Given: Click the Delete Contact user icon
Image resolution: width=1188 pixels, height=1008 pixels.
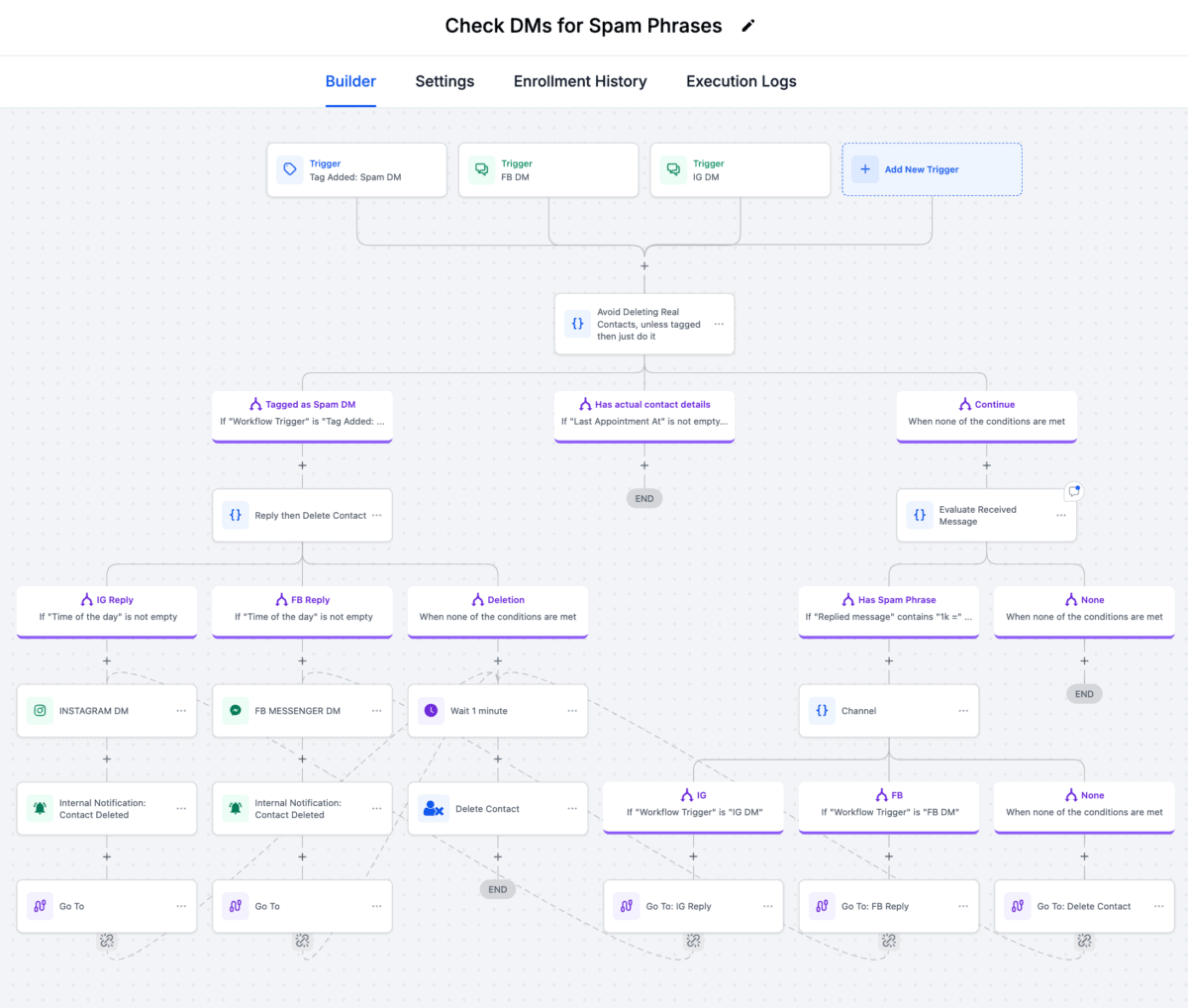Looking at the screenshot, I should tap(433, 809).
